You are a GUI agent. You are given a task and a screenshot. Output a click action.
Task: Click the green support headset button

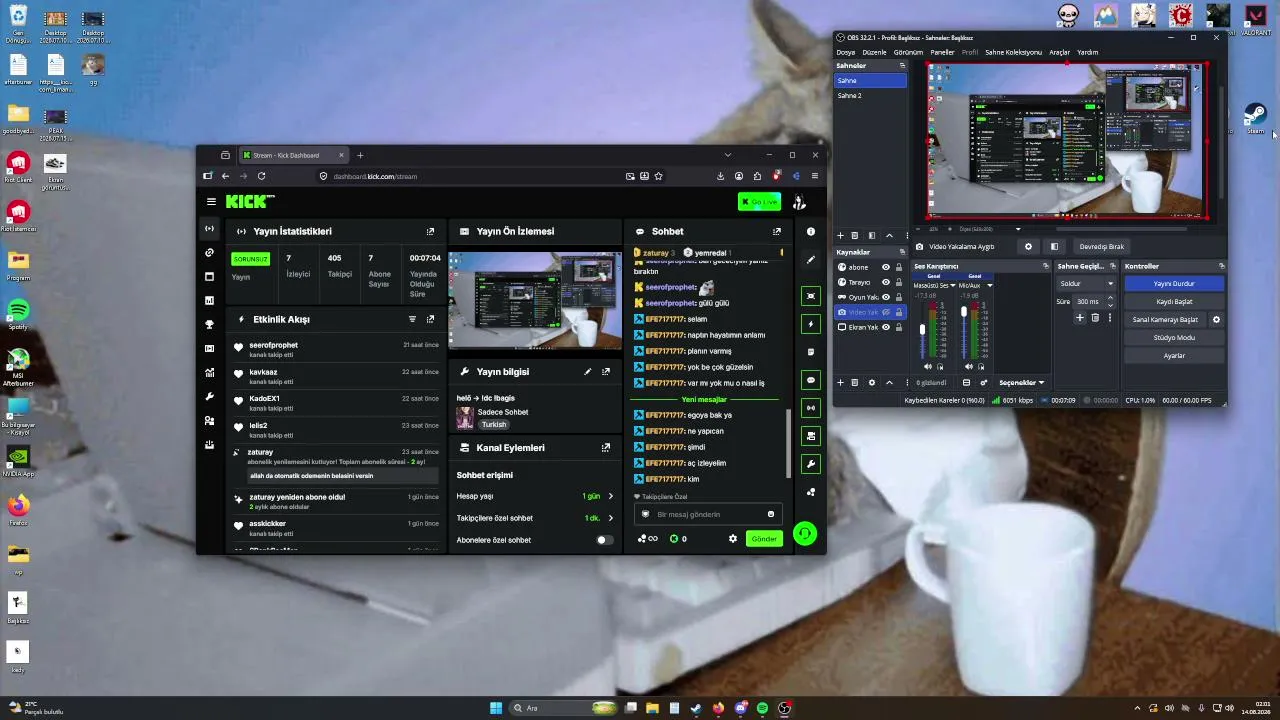click(805, 534)
